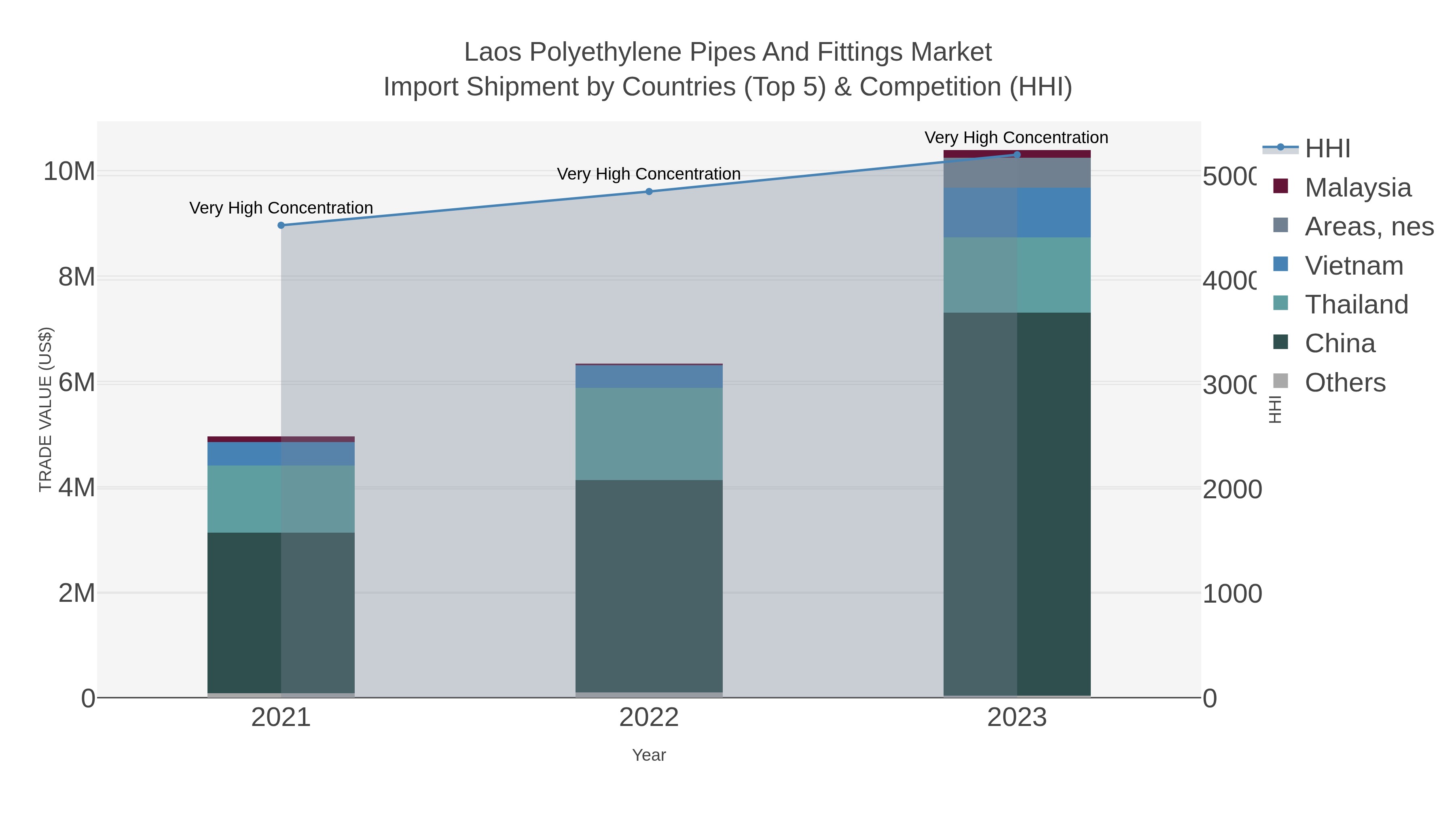Click Very High Concentration label above 2023

pos(1016,138)
